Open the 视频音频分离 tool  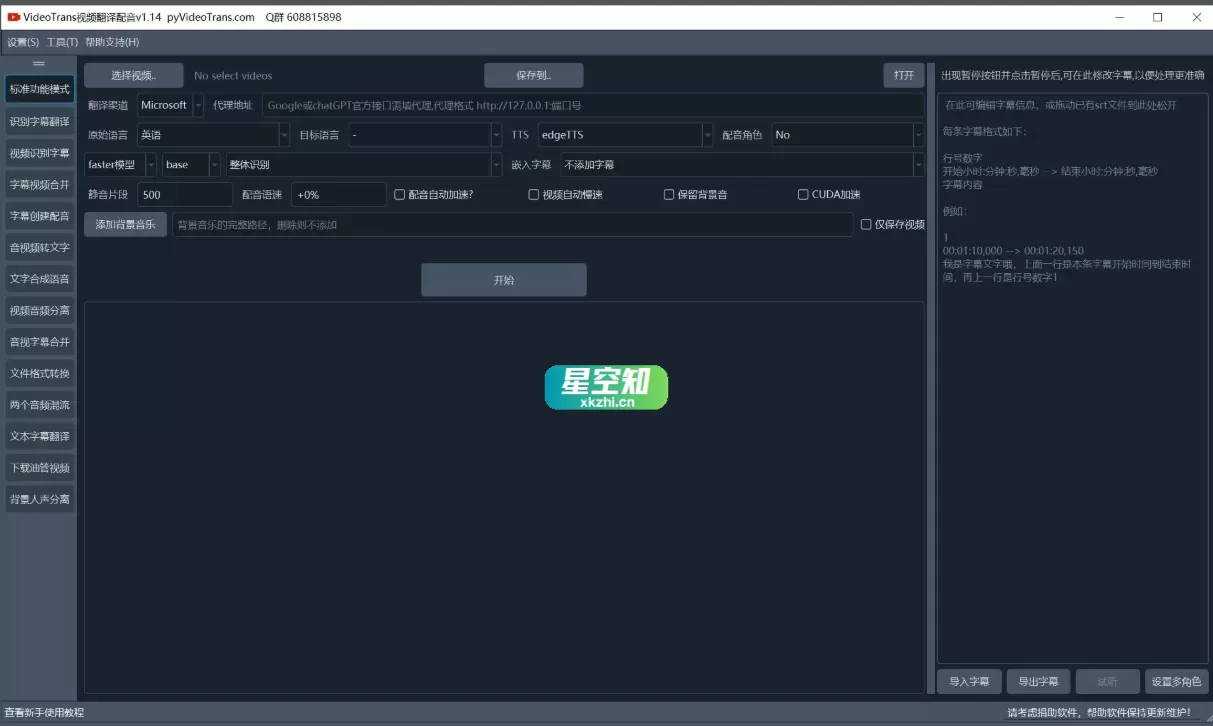click(39, 310)
